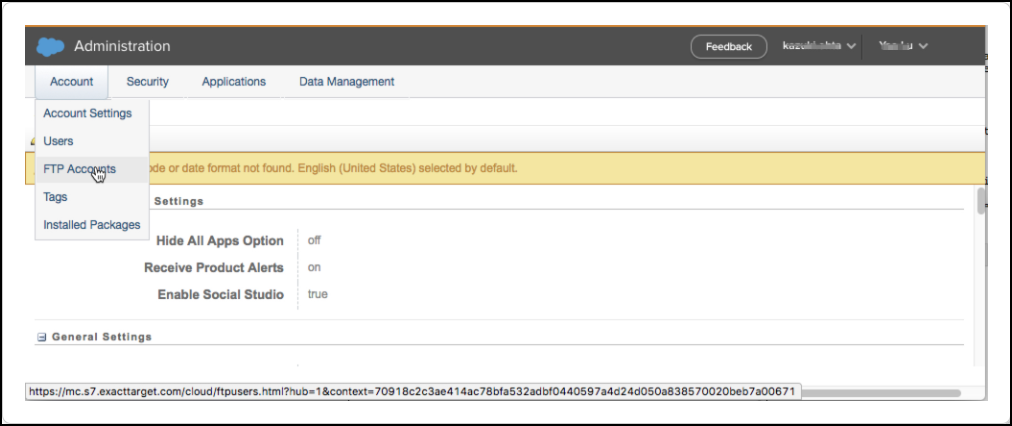Open the Applications menu
This screenshot has width=1012, height=426.
pos(233,82)
